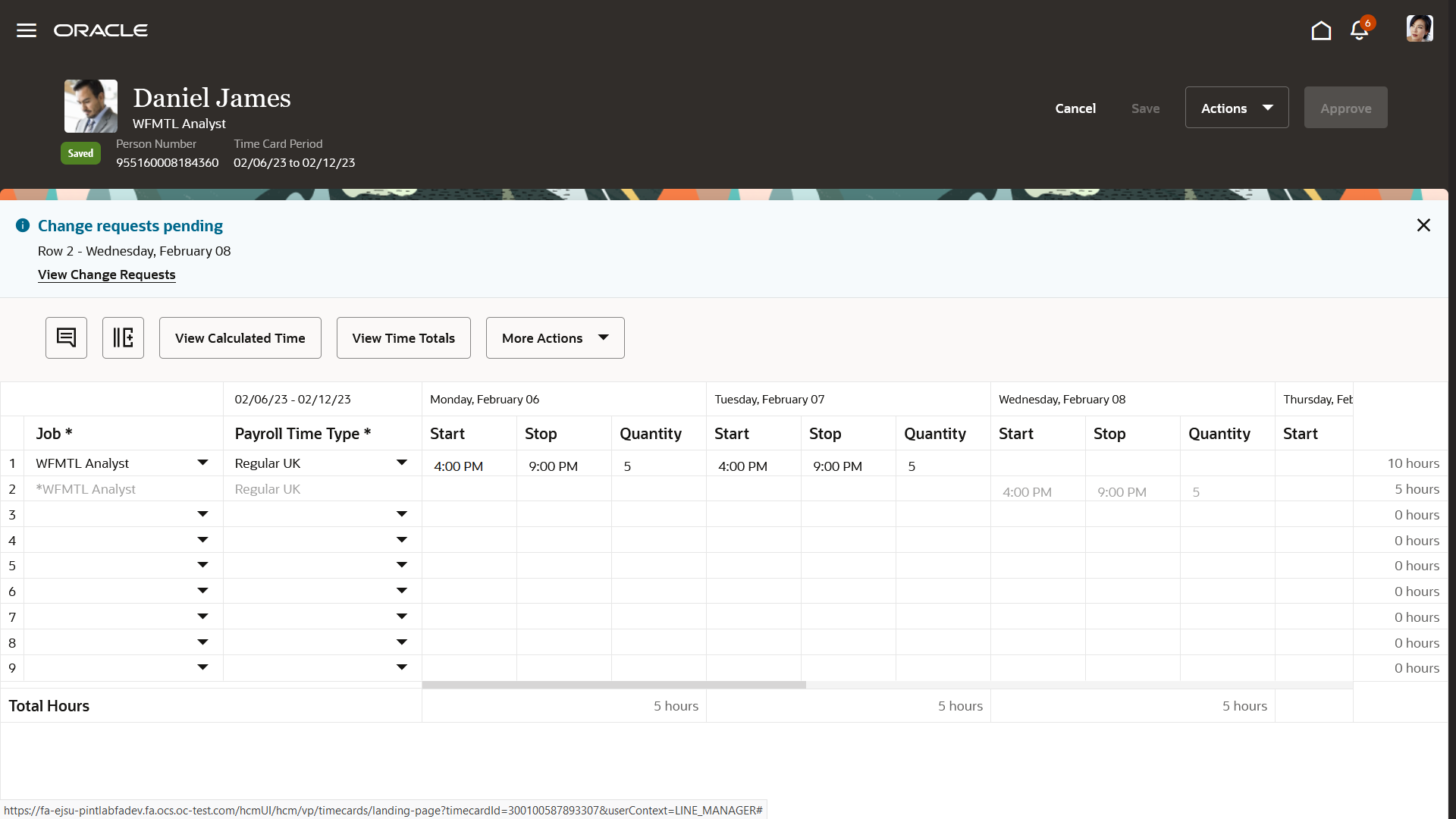Open the notifications bell
The width and height of the screenshot is (1456, 819).
click(x=1359, y=30)
